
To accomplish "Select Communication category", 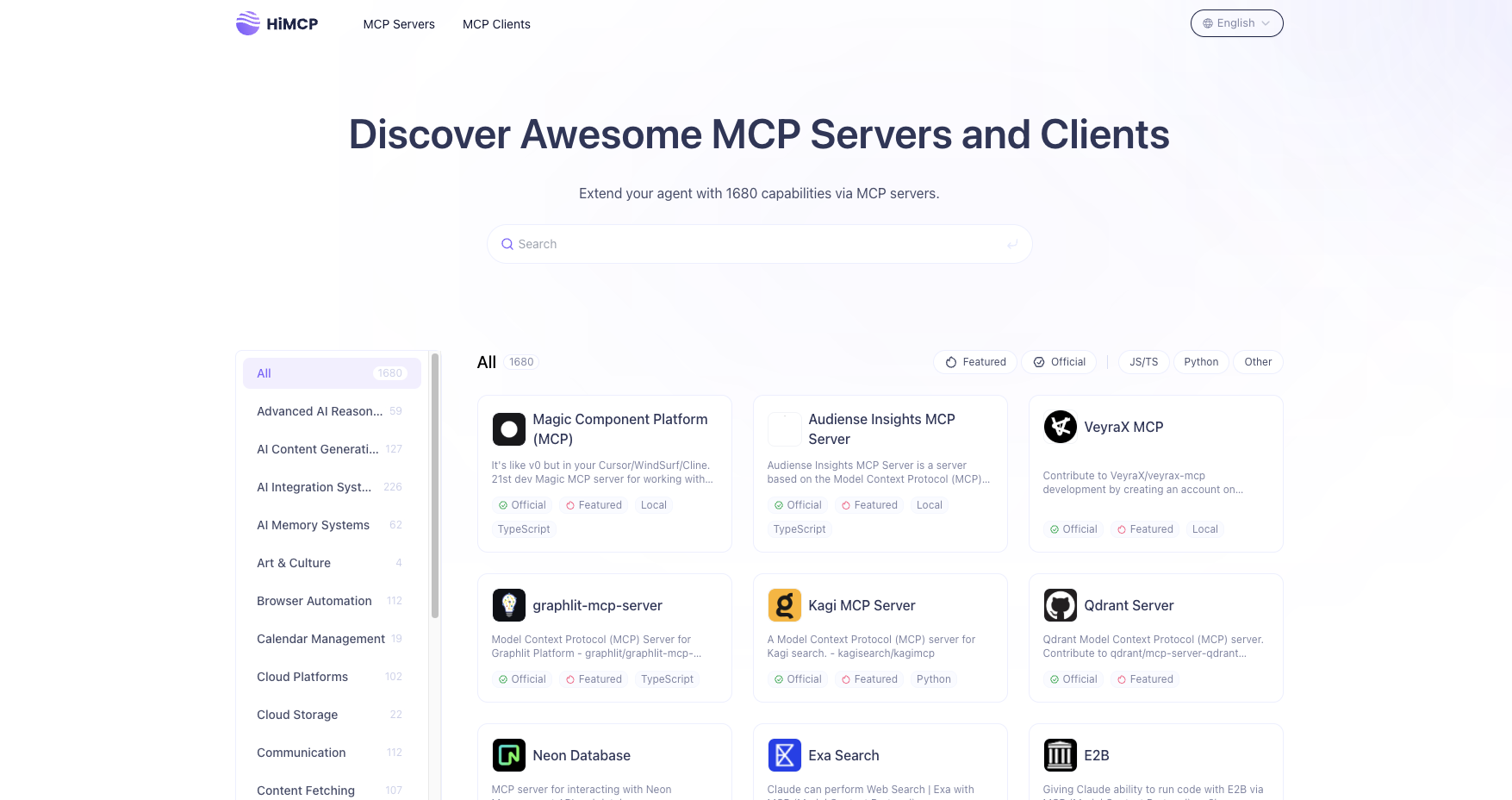I will click(x=332, y=753).
